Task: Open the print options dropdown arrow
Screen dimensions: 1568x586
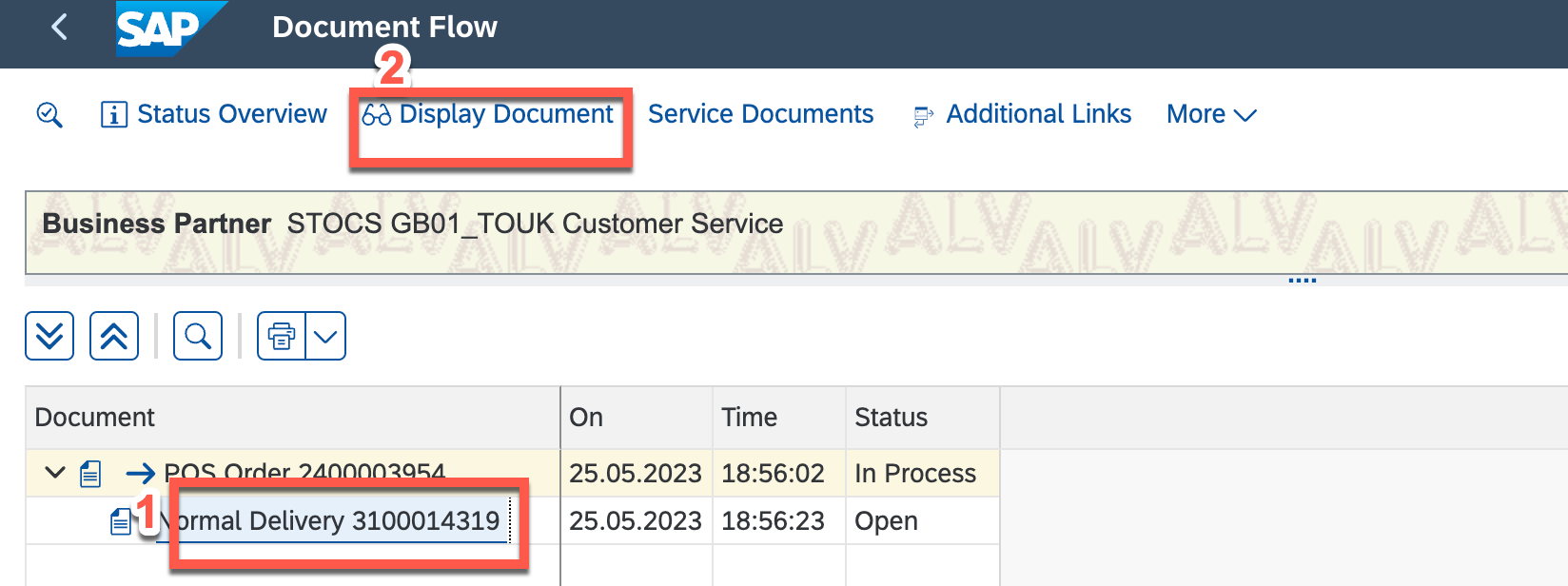Action: [x=325, y=336]
